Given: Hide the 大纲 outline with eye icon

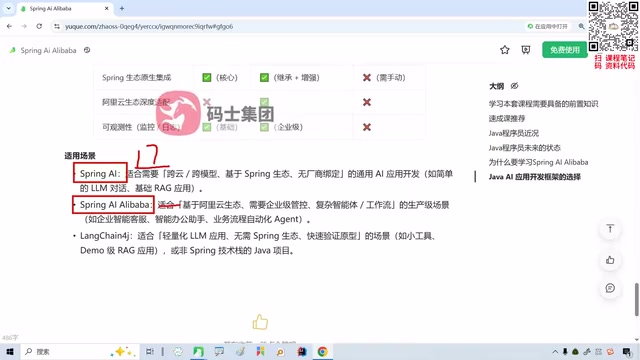Looking at the screenshot, I should pyautogui.click(x=514, y=86).
